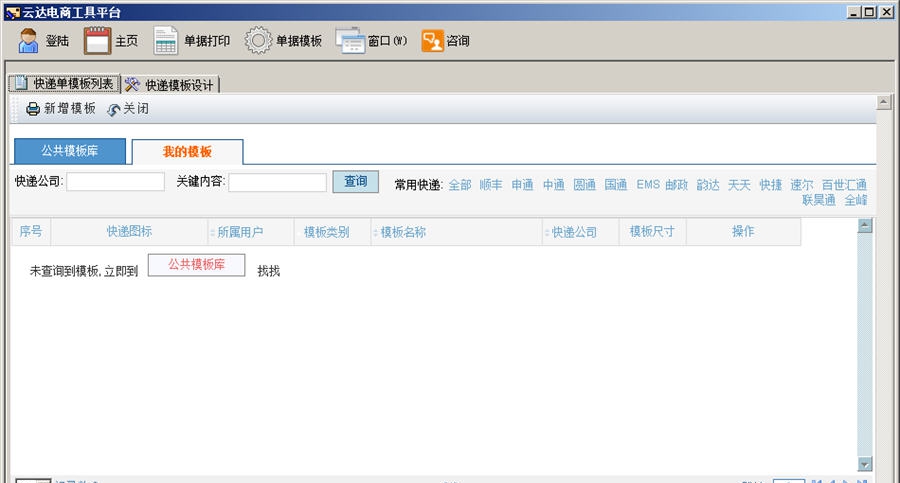Select the 公共模板库 tab
Image resolution: width=900 pixels, height=483 pixels.
69,151
